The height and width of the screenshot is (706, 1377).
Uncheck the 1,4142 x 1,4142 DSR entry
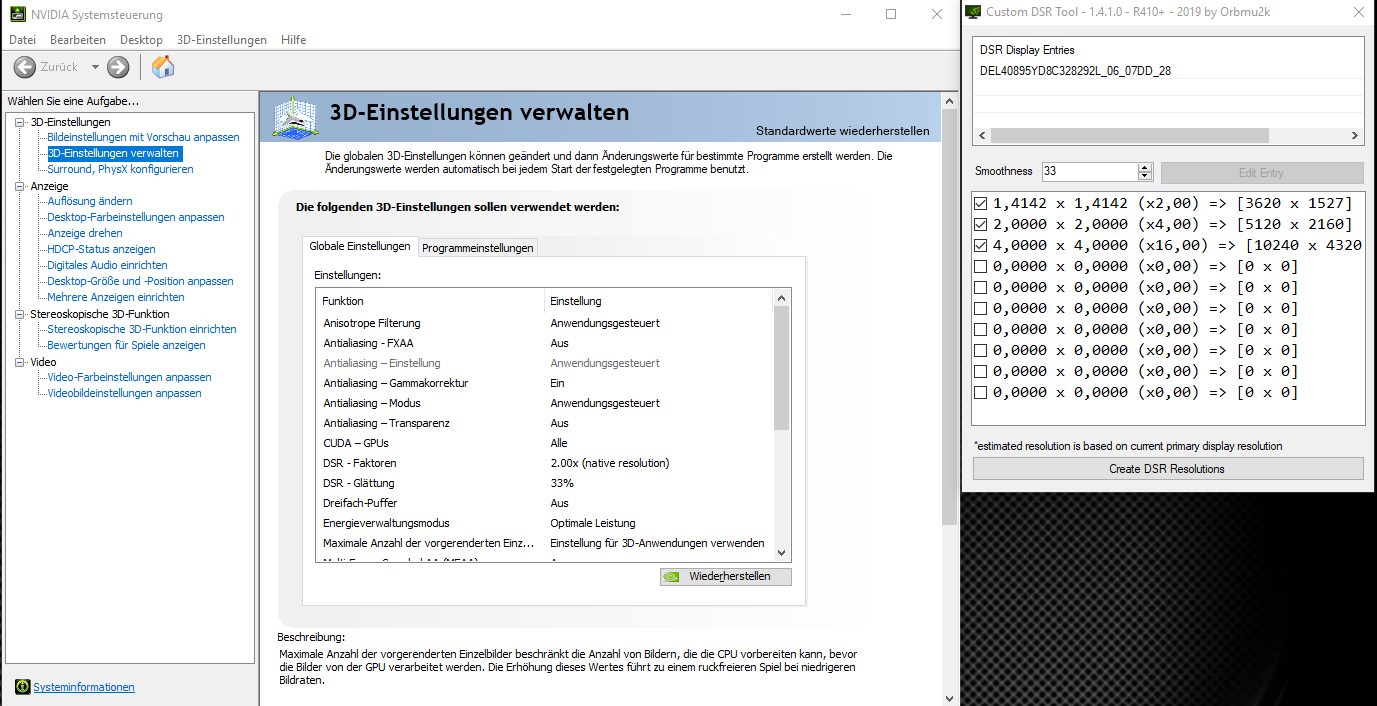point(980,203)
